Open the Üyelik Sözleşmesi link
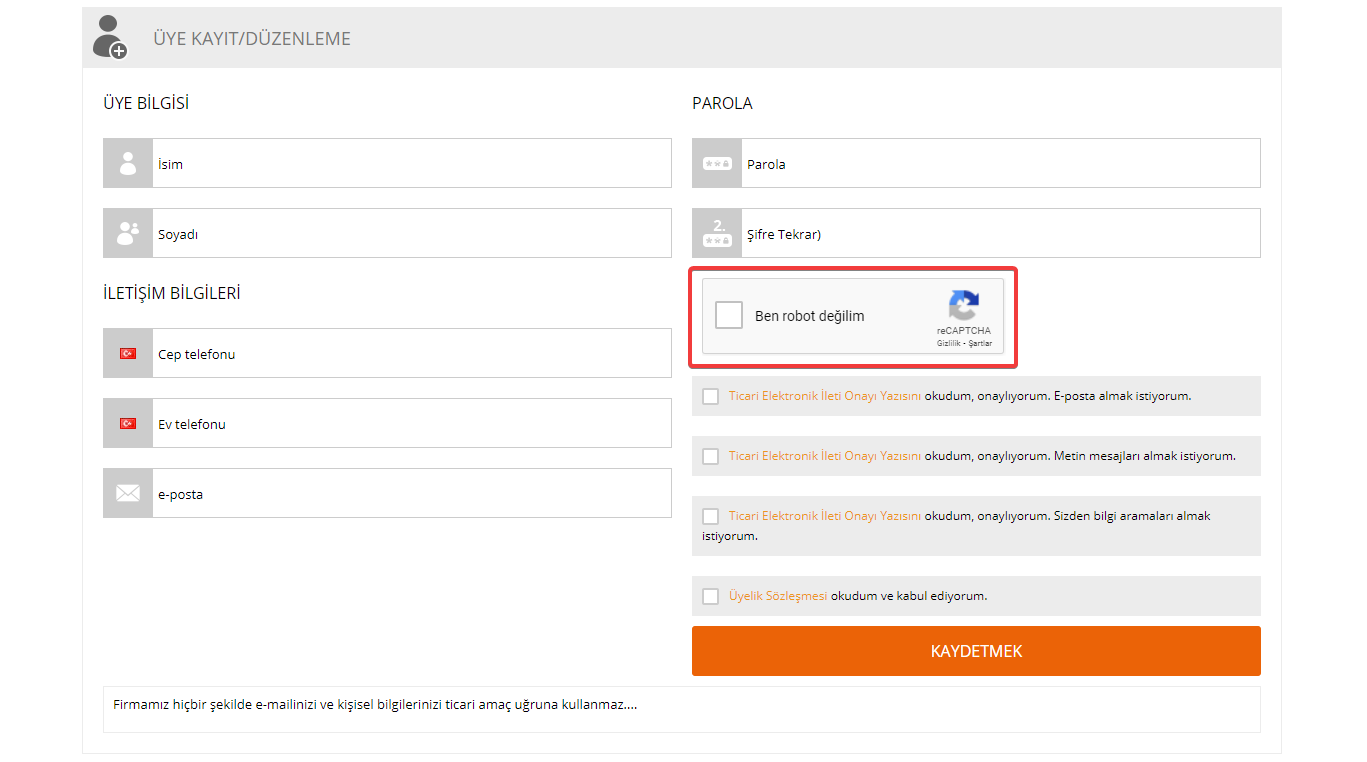 click(x=778, y=596)
